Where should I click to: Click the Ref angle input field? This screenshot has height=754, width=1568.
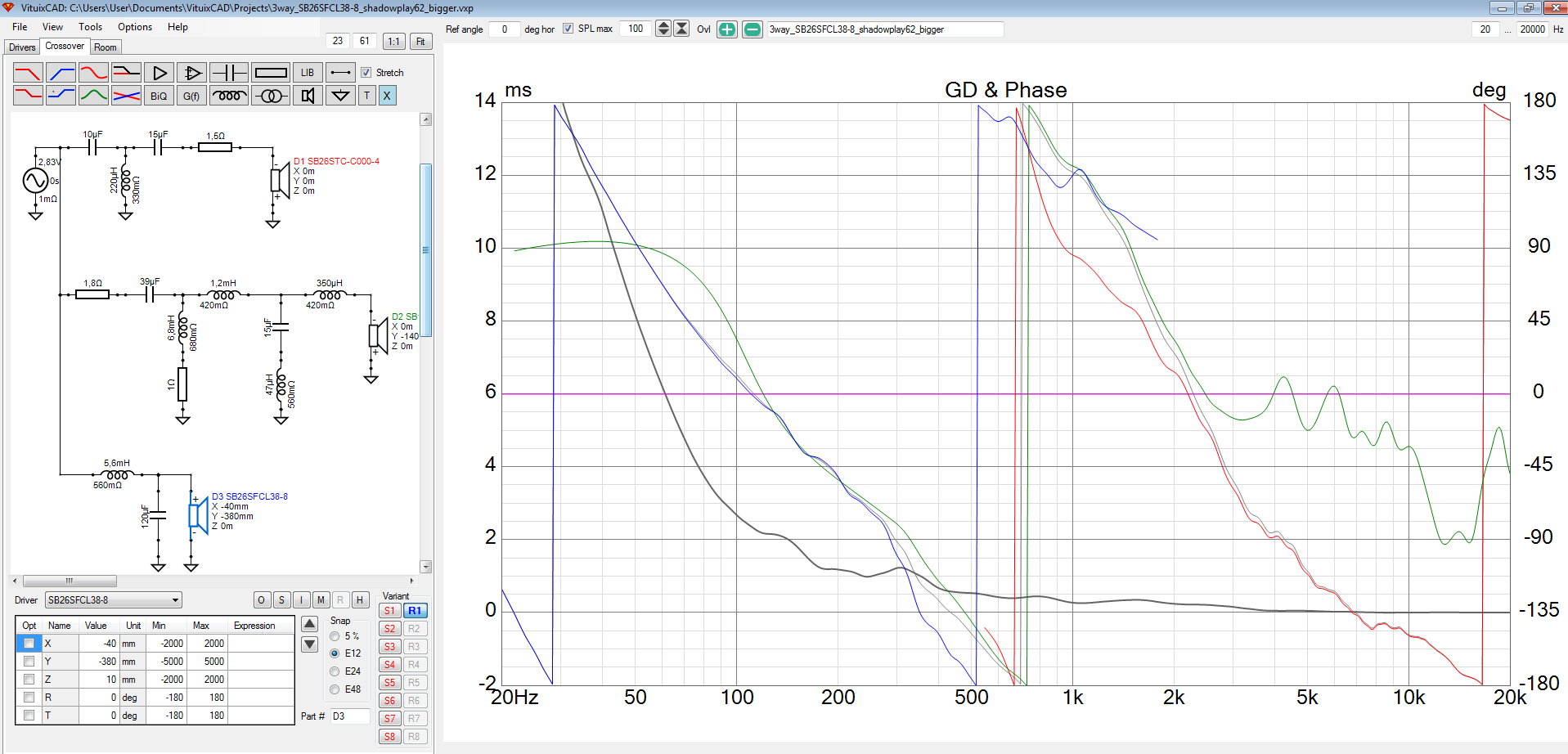coord(504,29)
